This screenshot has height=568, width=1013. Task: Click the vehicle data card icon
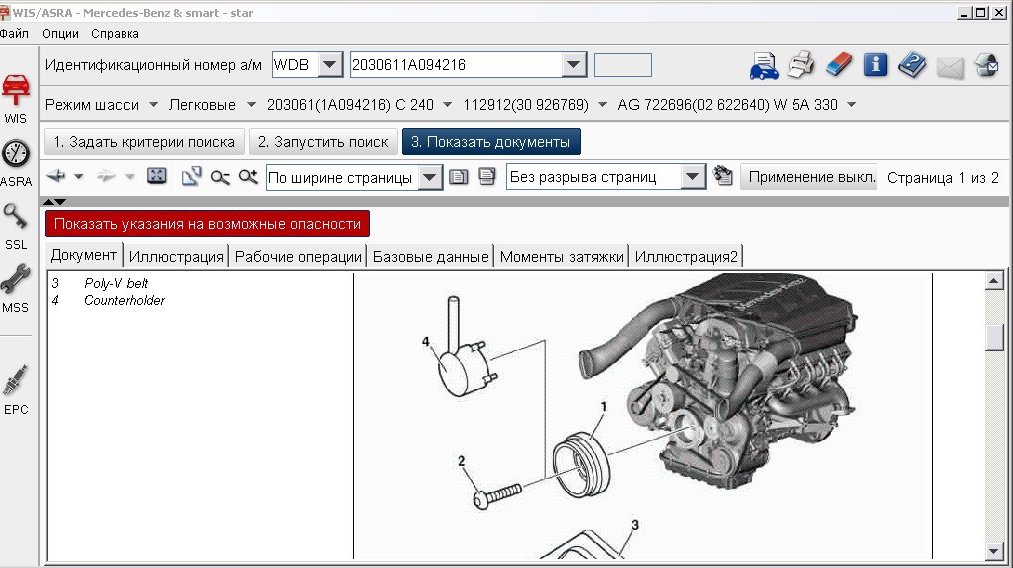(764, 65)
